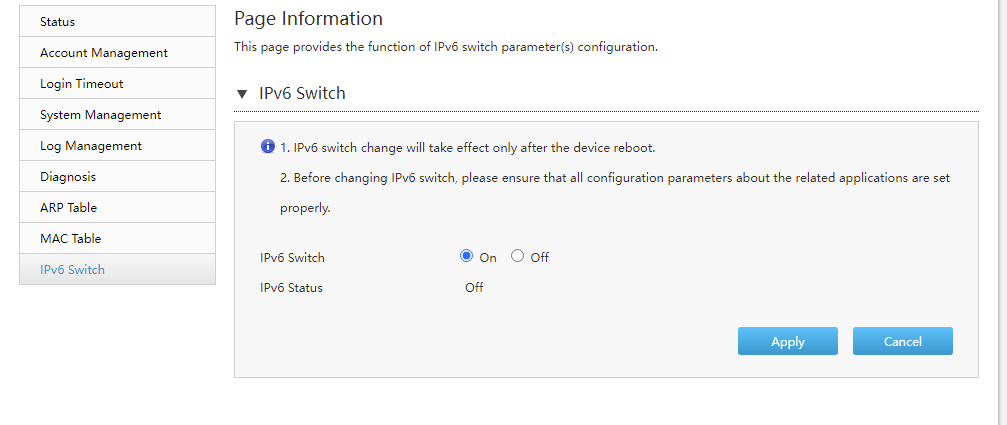Click the Off label next to radio
The image size is (1007, 425).
tap(539, 257)
